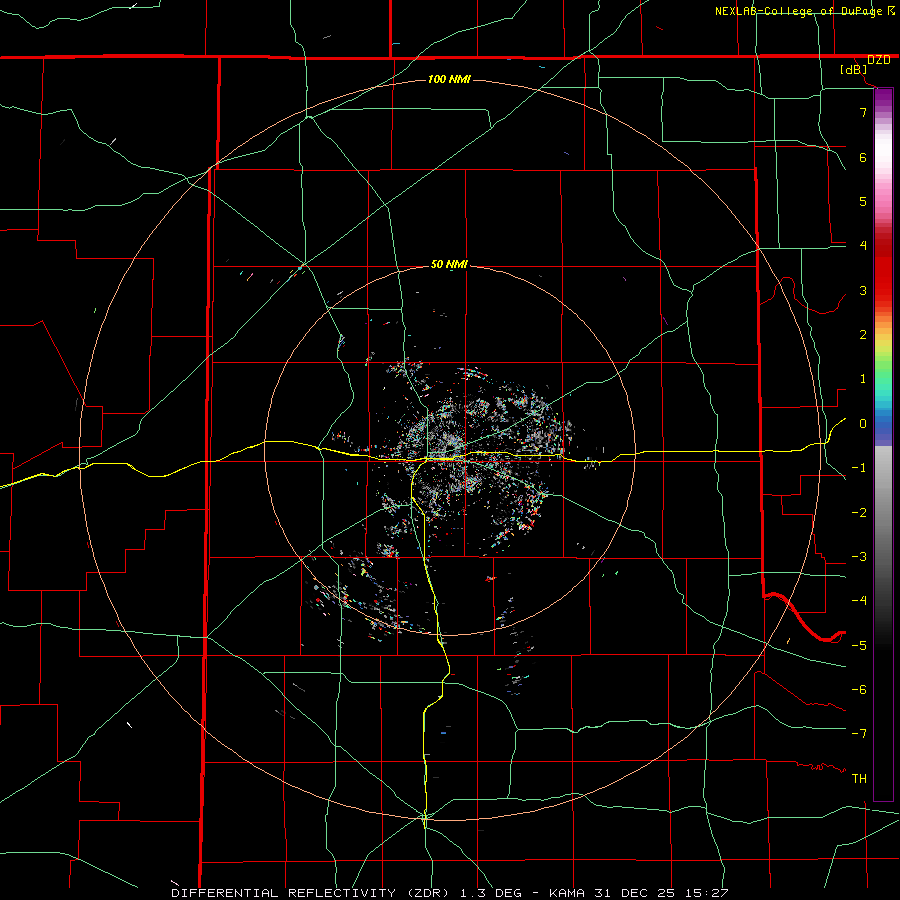
Task: Click the 'TH' threshold label on the scale
Action: [859, 779]
